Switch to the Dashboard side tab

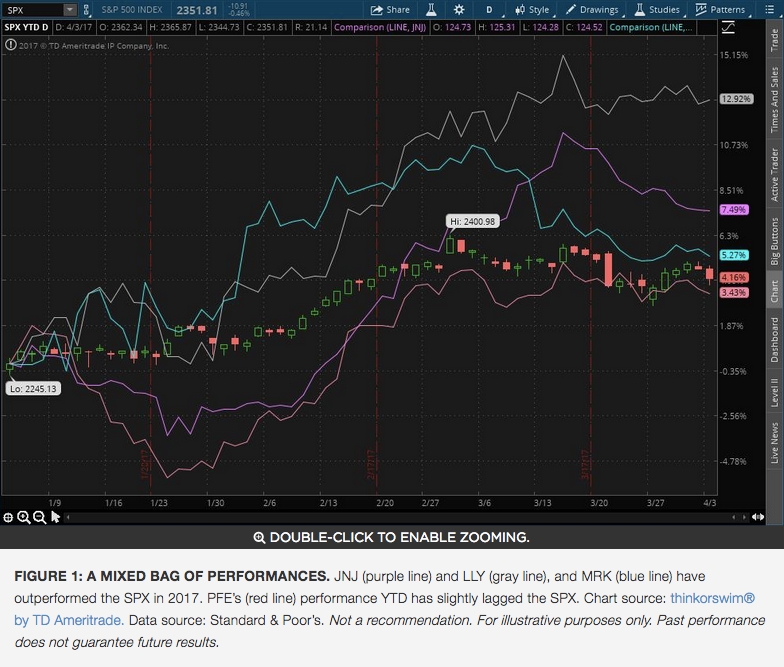(774, 340)
